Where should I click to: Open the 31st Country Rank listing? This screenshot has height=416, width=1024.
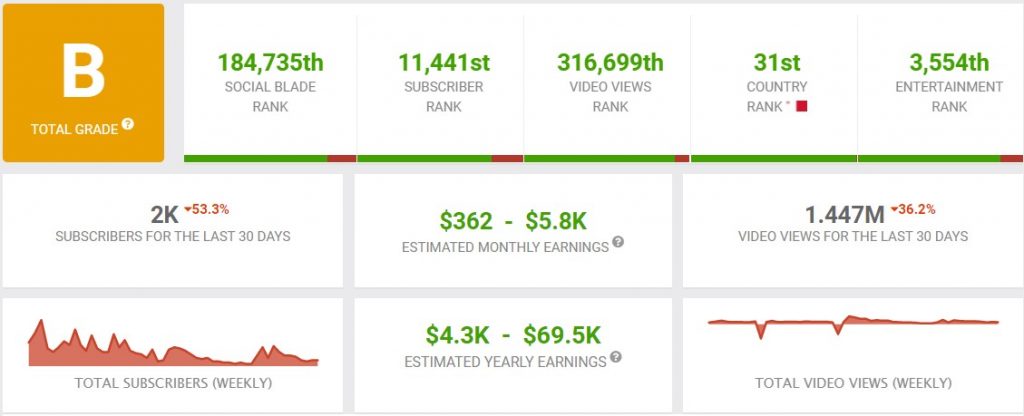click(776, 63)
